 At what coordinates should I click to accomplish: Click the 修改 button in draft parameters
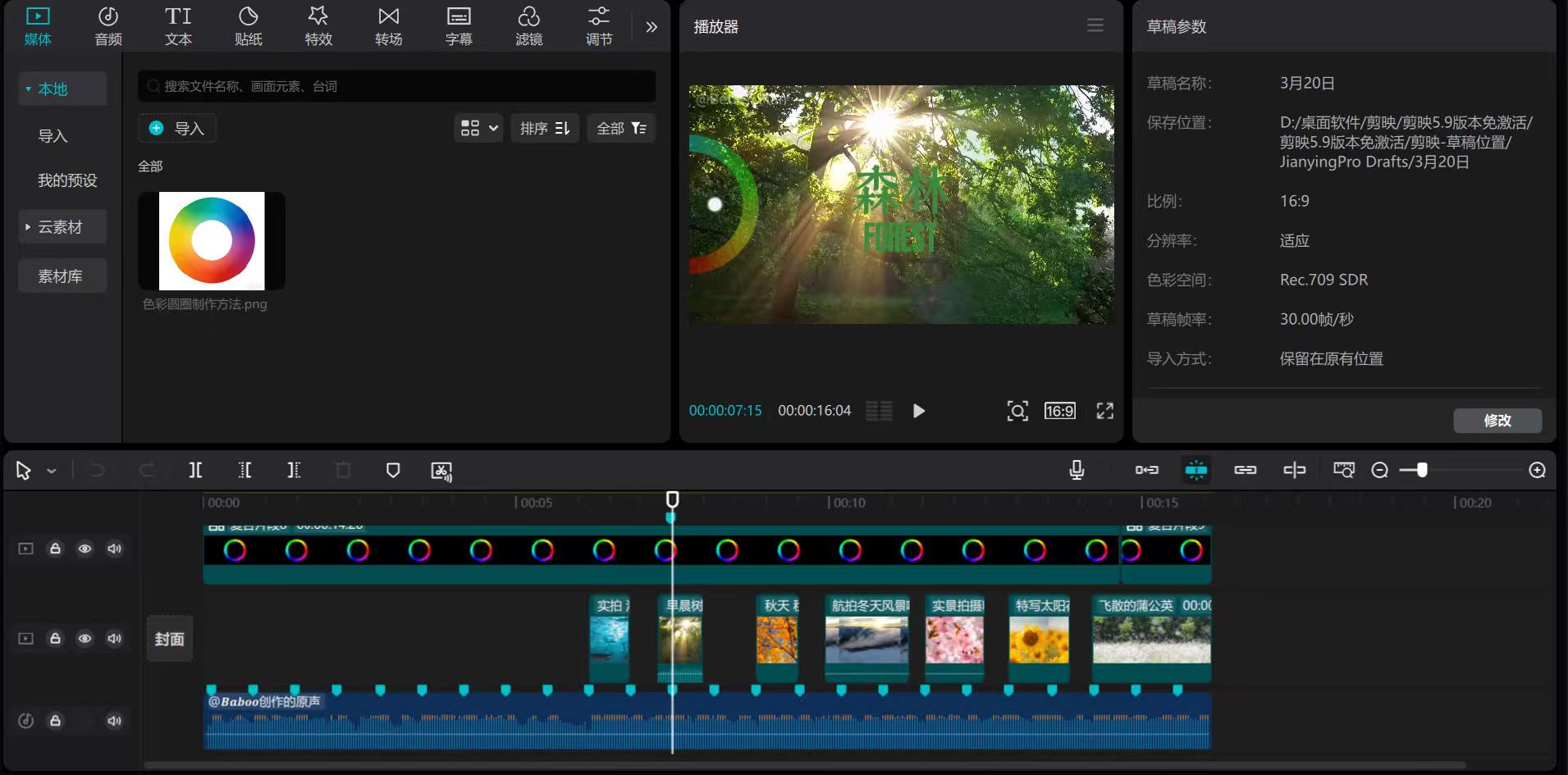pyautogui.click(x=1497, y=421)
